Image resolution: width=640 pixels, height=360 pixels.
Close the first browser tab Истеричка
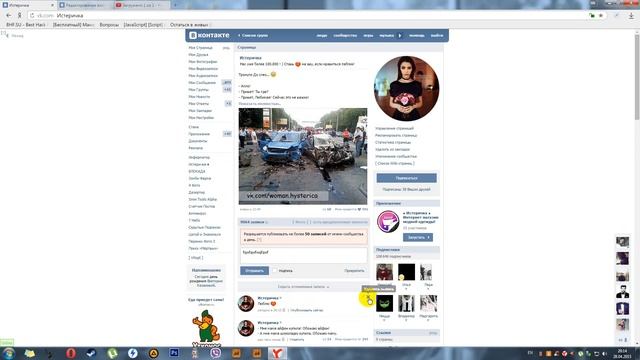[52, 5]
